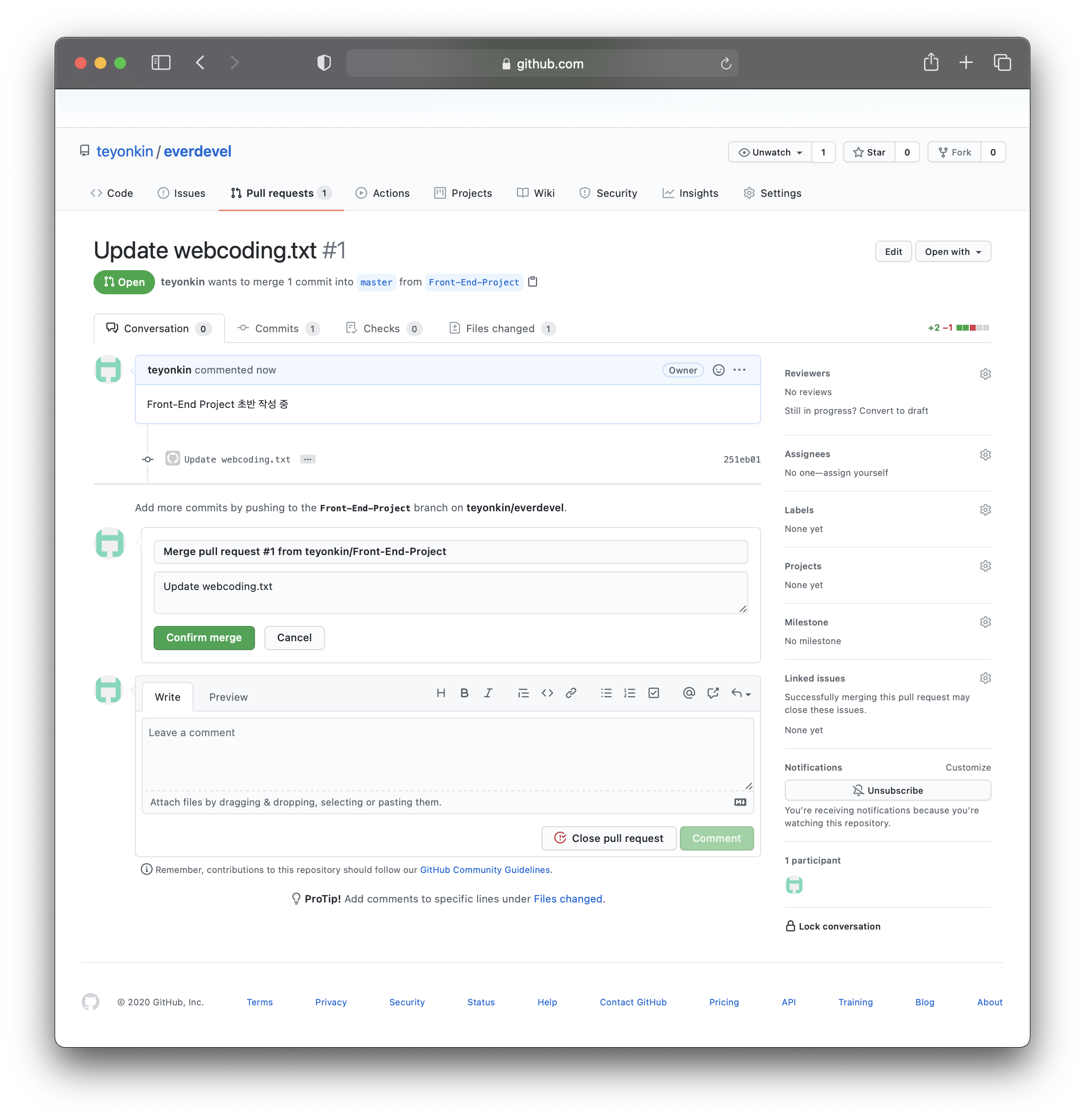This screenshot has height=1120, width=1085.
Task: Click Customize notifications
Action: 968,768
